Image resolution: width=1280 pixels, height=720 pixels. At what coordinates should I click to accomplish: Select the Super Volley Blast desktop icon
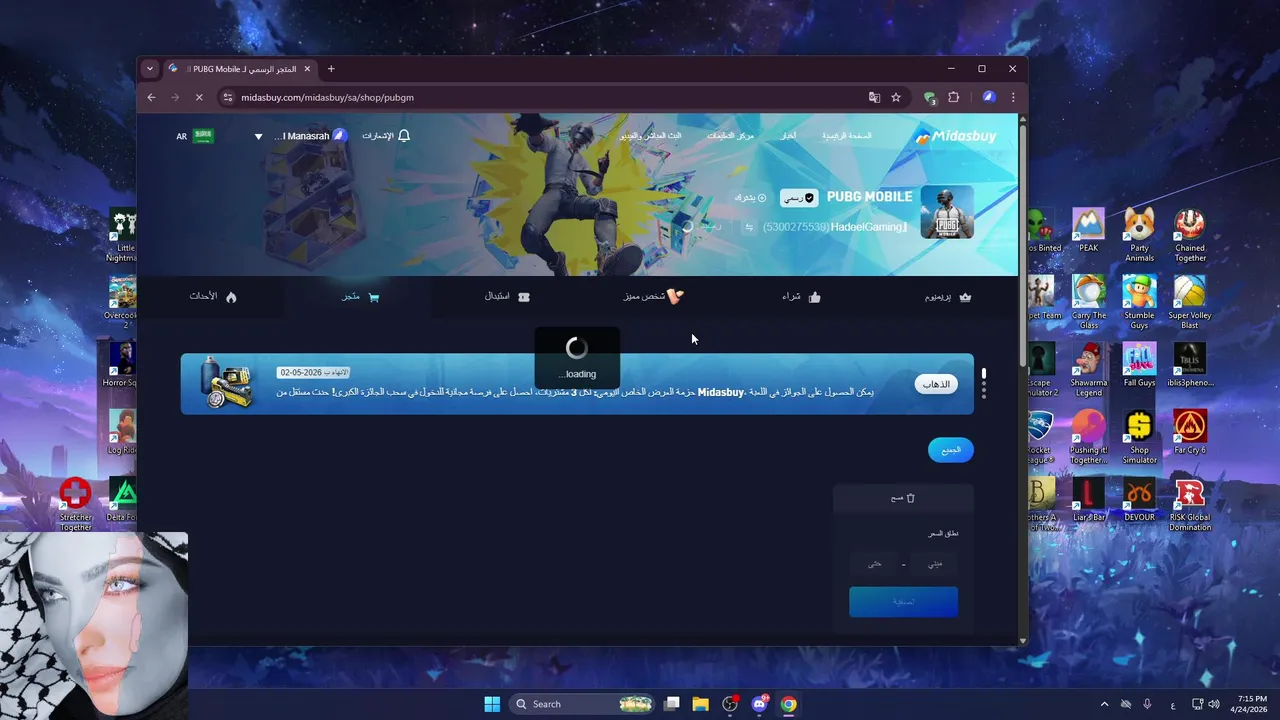pos(1190,302)
